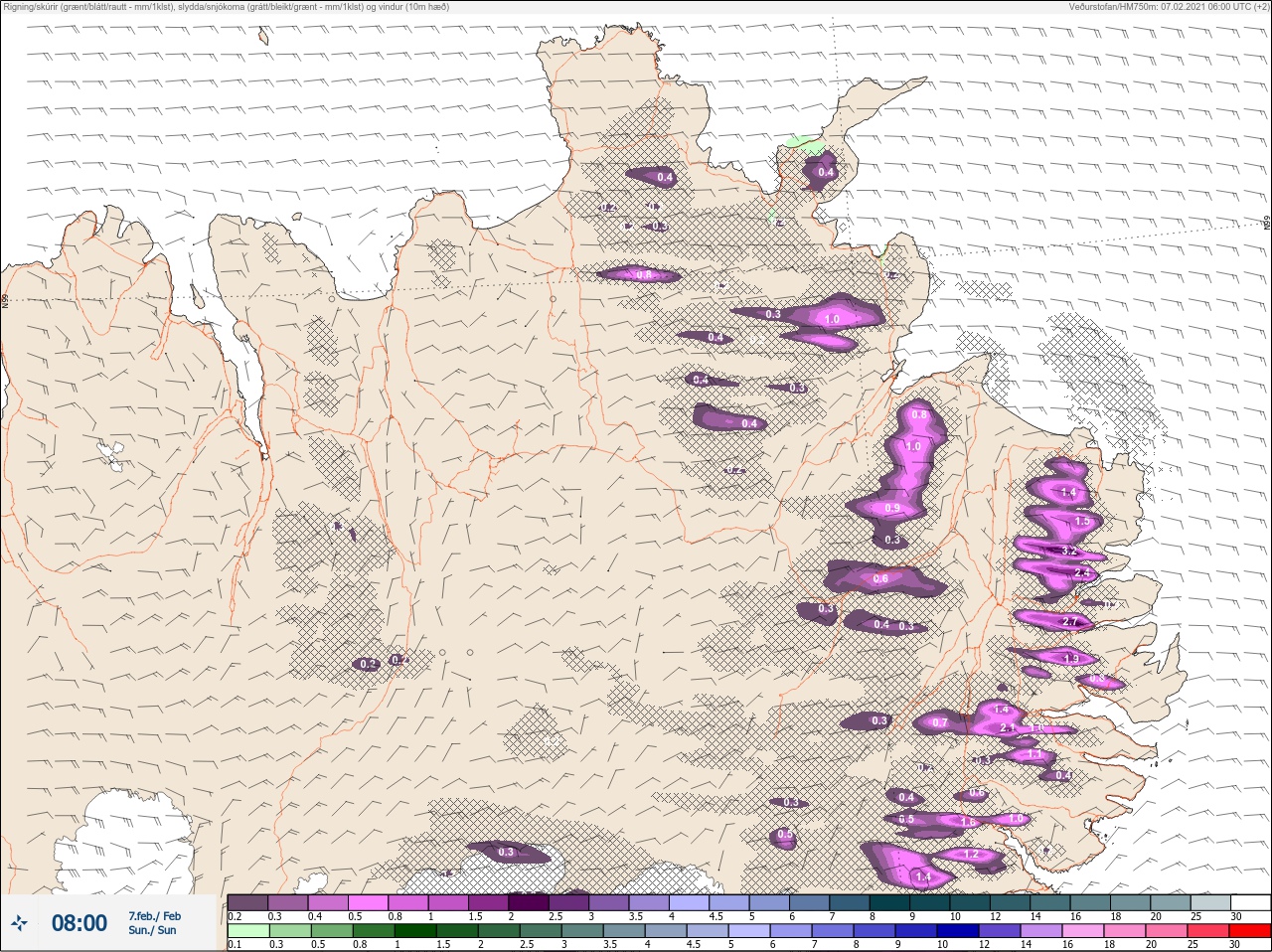Click the Rigning/skúrir map title text at top

tap(226, 6)
